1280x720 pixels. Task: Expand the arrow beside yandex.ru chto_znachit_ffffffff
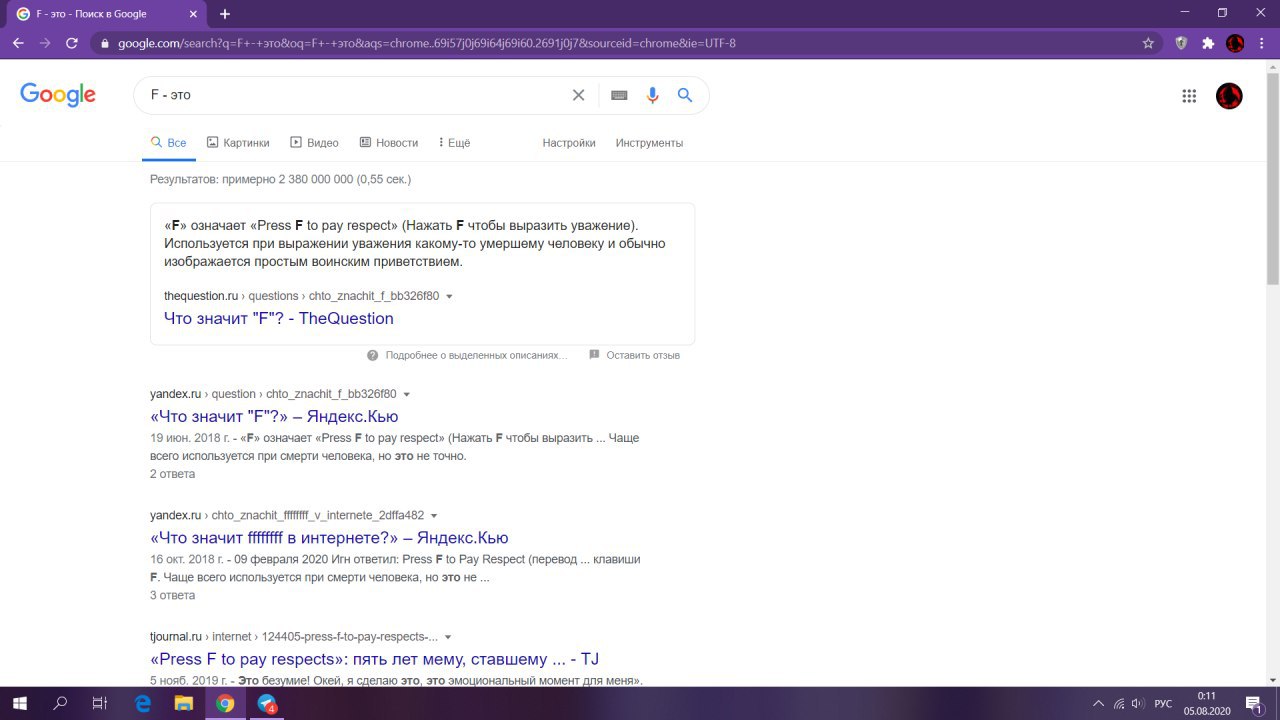434,516
